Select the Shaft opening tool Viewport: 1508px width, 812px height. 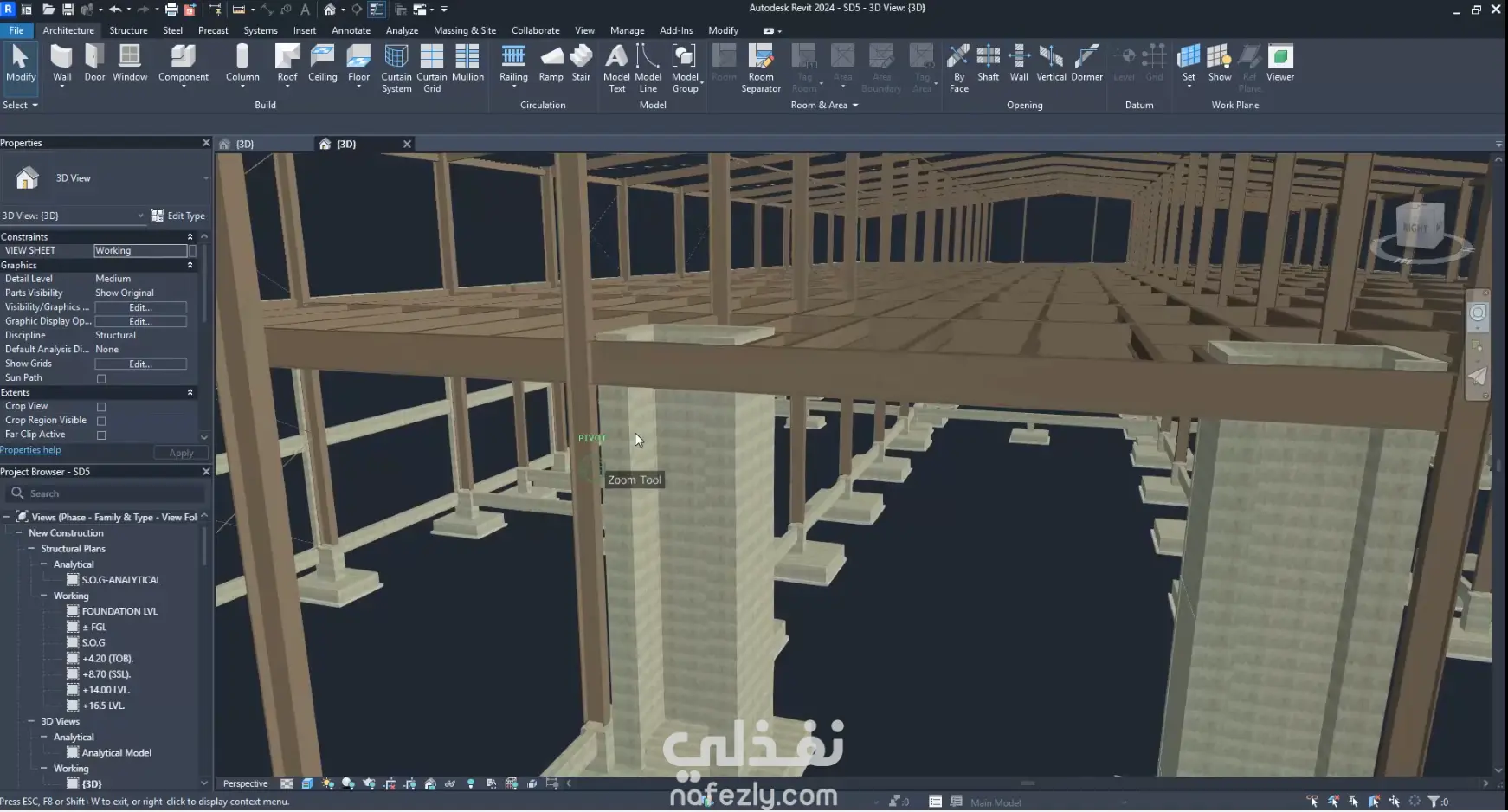pos(988,63)
